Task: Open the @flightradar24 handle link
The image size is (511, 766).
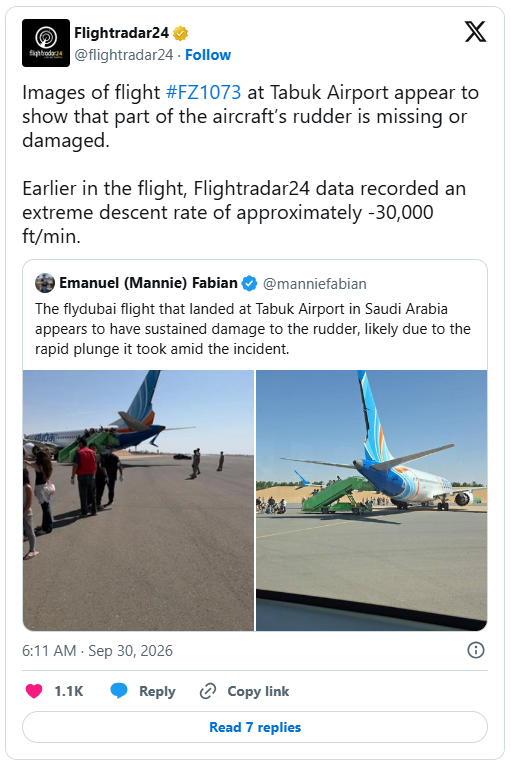Action: pyautogui.click(x=124, y=55)
